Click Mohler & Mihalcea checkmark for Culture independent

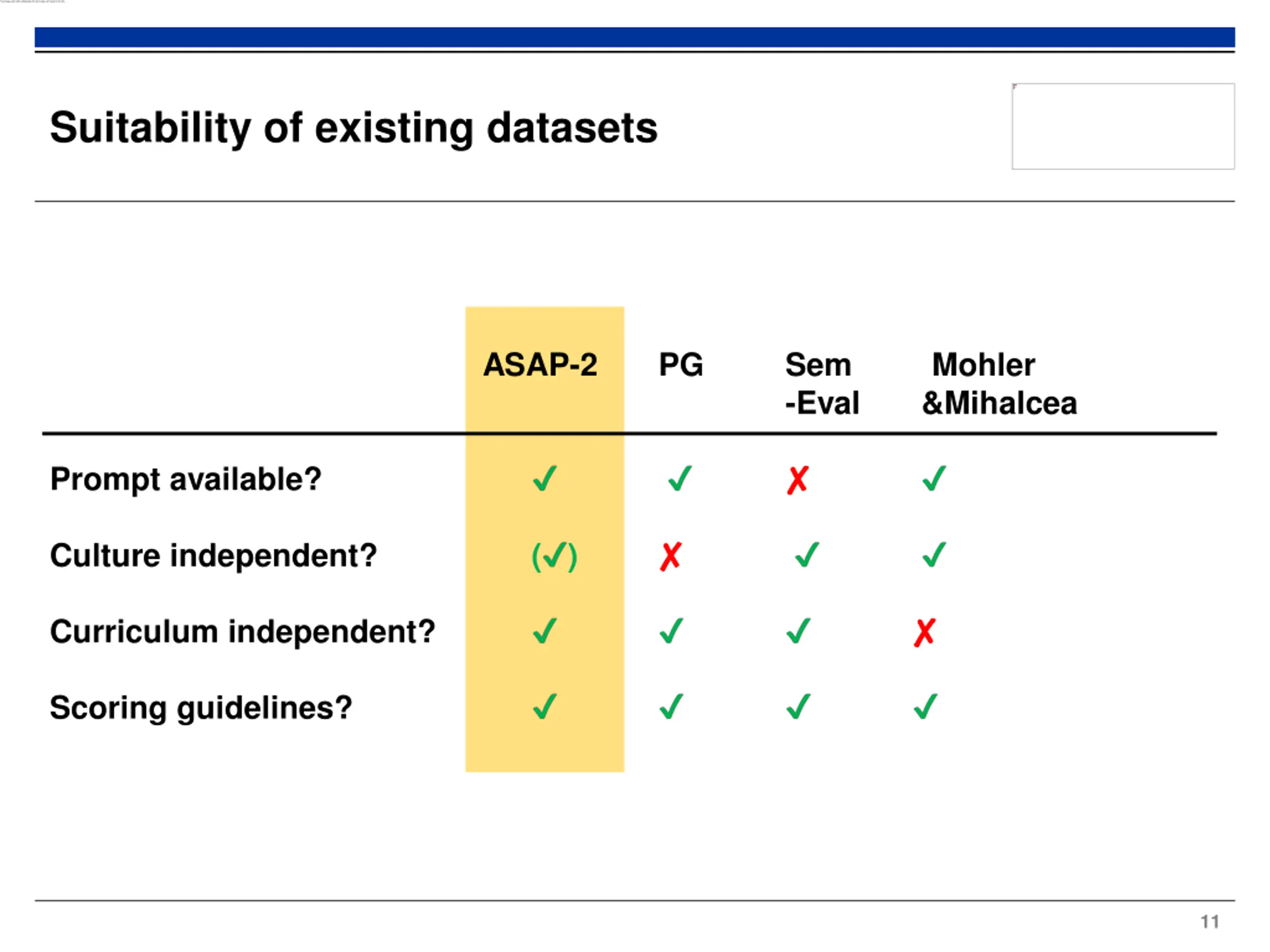click(934, 554)
